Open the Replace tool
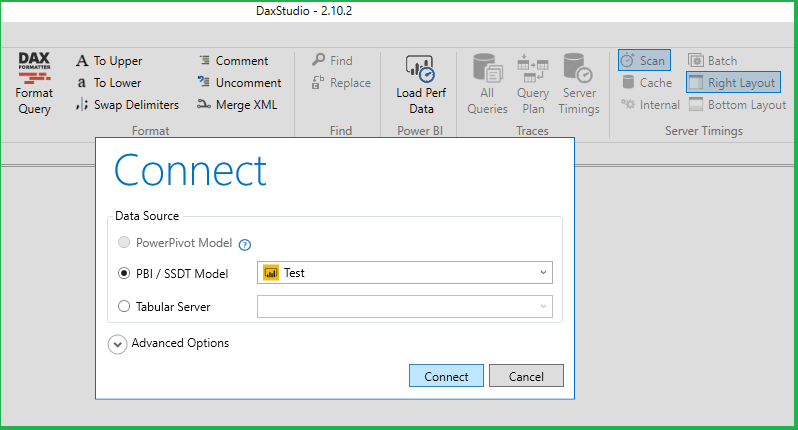798x430 pixels. [x=341, y=83]
